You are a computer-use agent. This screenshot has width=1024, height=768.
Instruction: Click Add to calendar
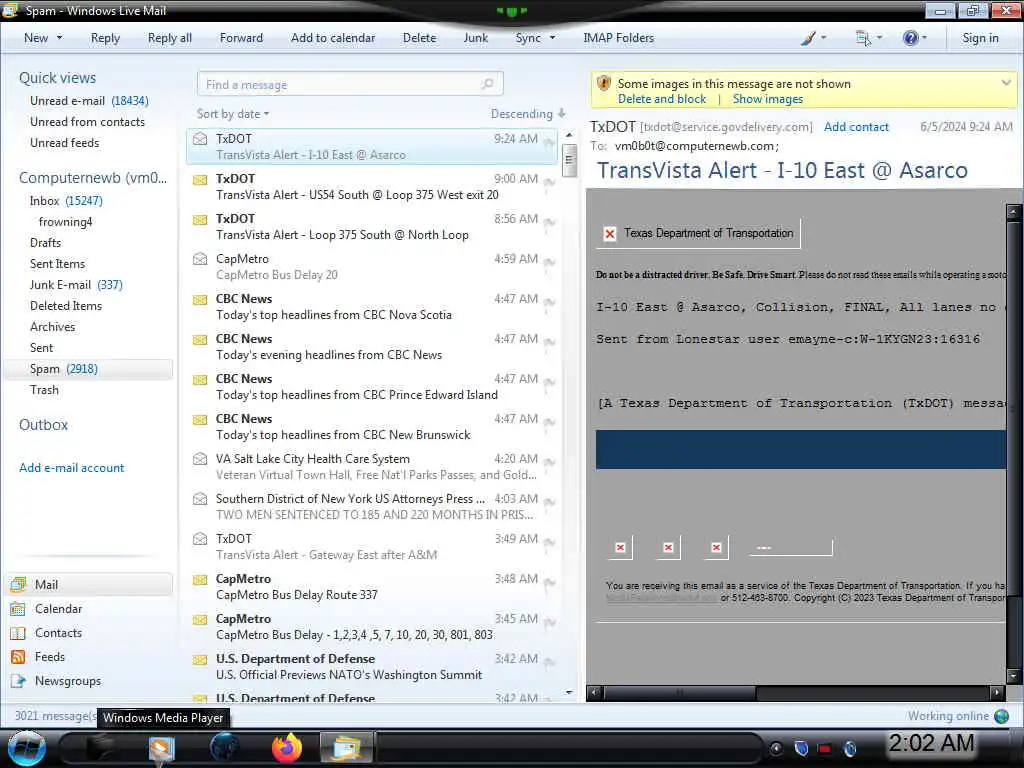tap(333, 38)
